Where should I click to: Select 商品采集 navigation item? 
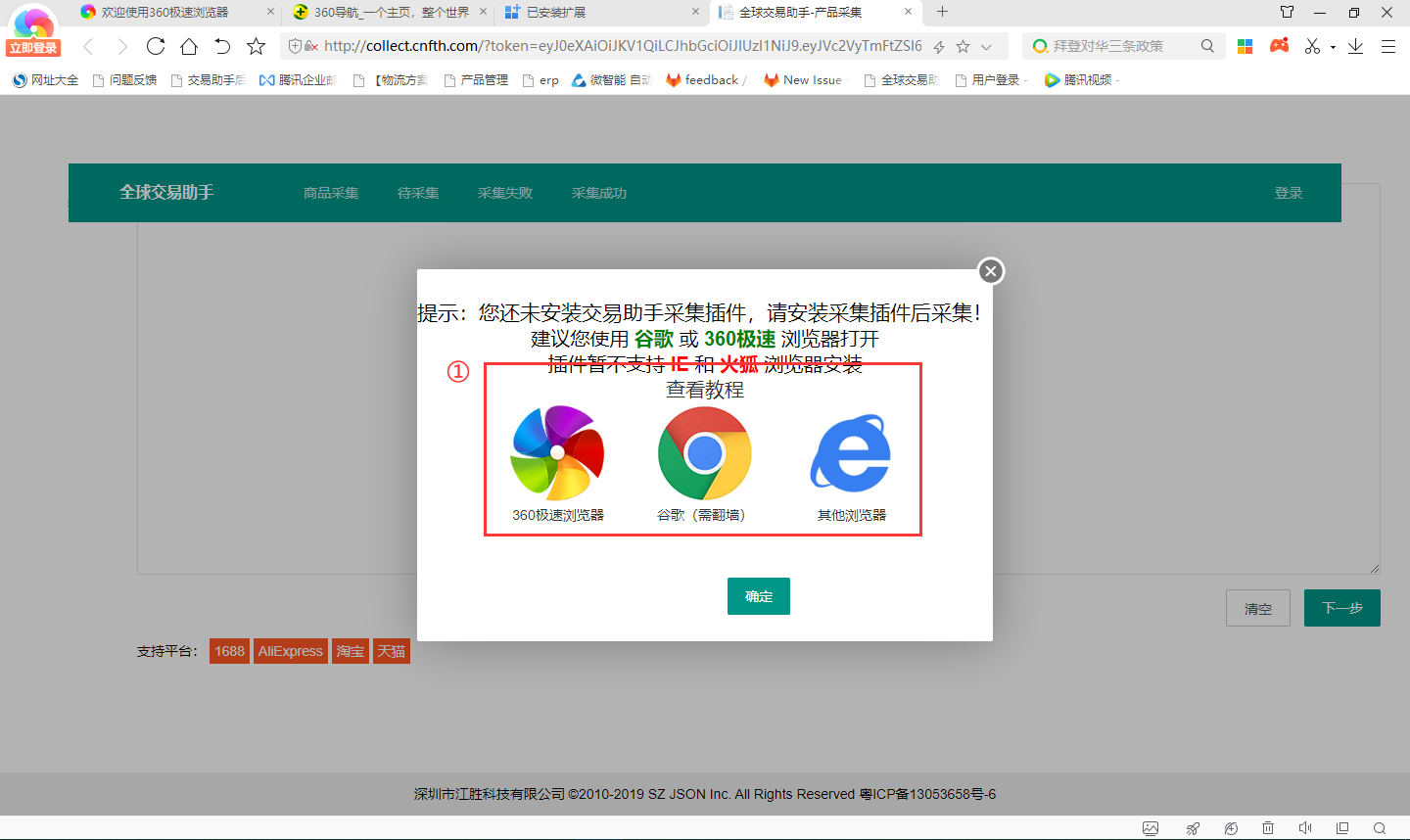click(331, 193)
